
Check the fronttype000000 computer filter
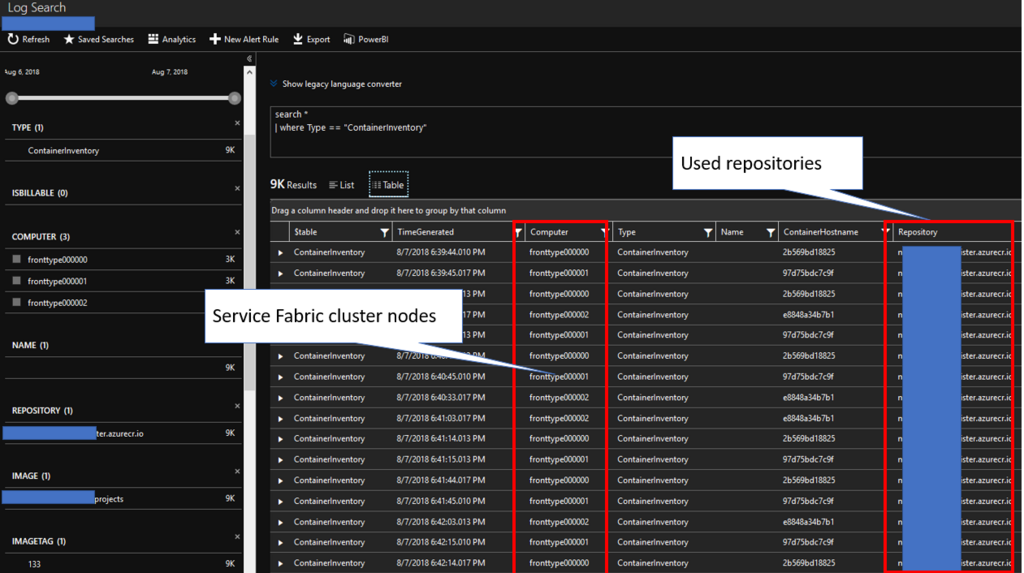[16, 259]
